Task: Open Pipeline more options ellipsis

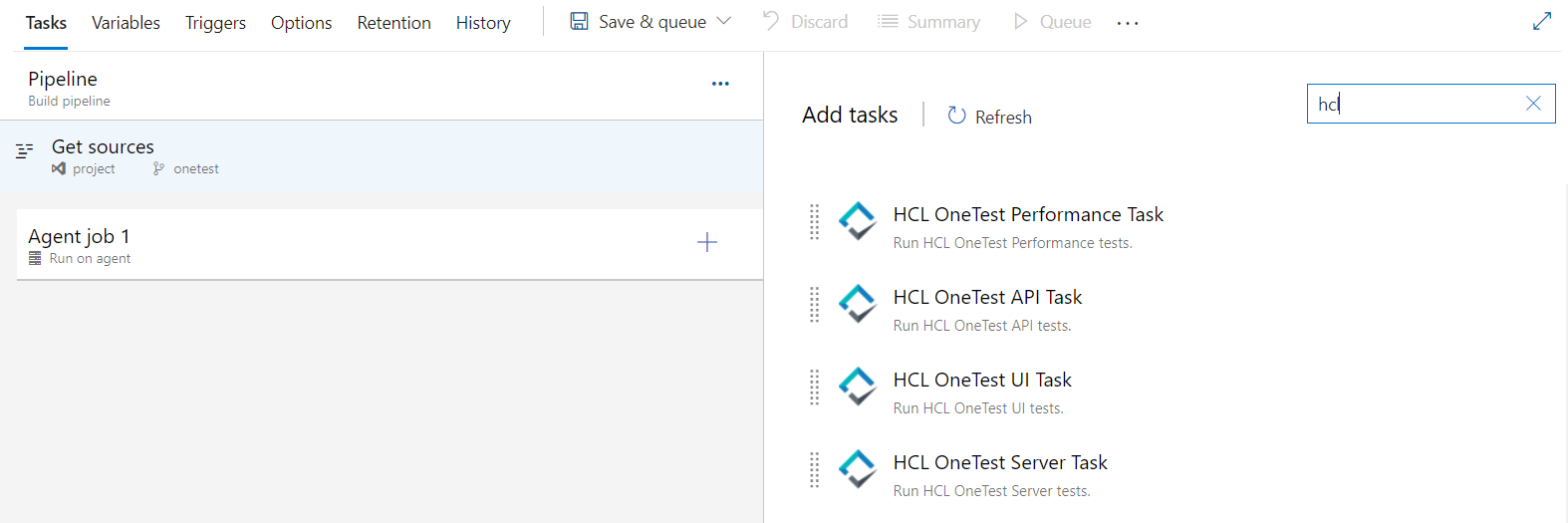Action: click(720, 84)
